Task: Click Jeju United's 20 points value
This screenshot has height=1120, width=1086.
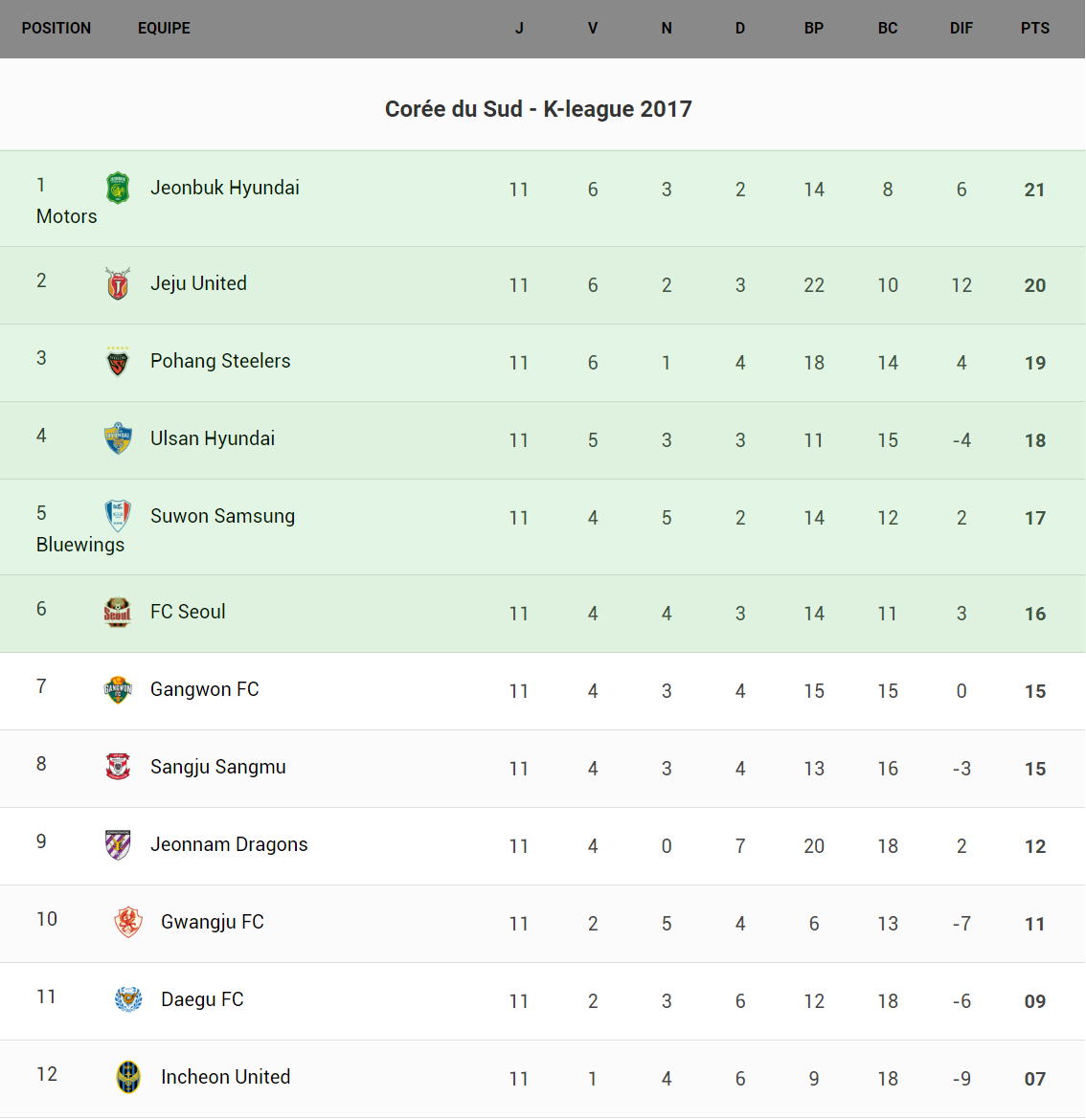Action: [1034, 285]
